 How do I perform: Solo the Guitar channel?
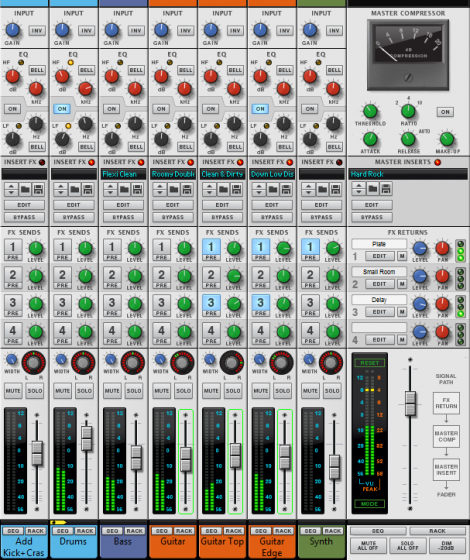184,391
